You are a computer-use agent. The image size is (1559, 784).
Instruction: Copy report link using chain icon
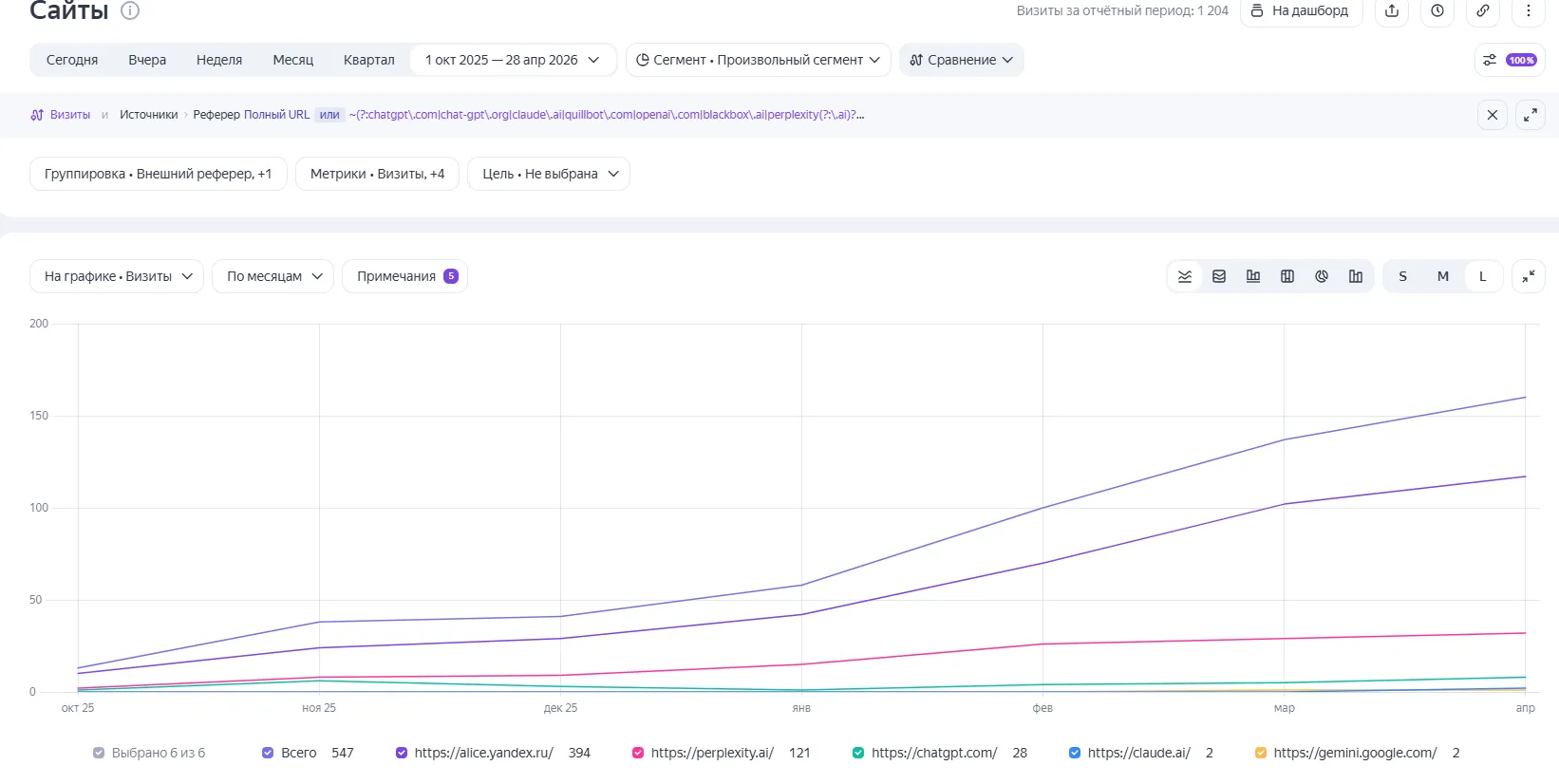click(1483, 10)
